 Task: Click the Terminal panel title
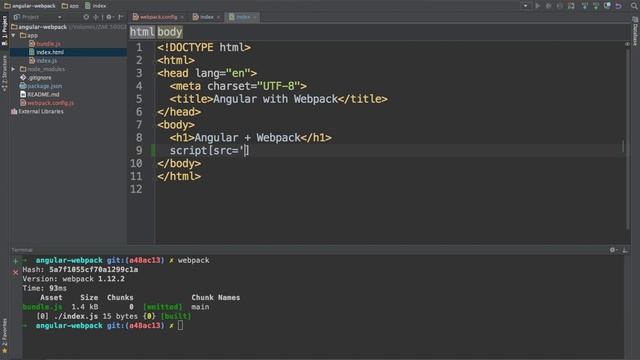tap(22, 250)
